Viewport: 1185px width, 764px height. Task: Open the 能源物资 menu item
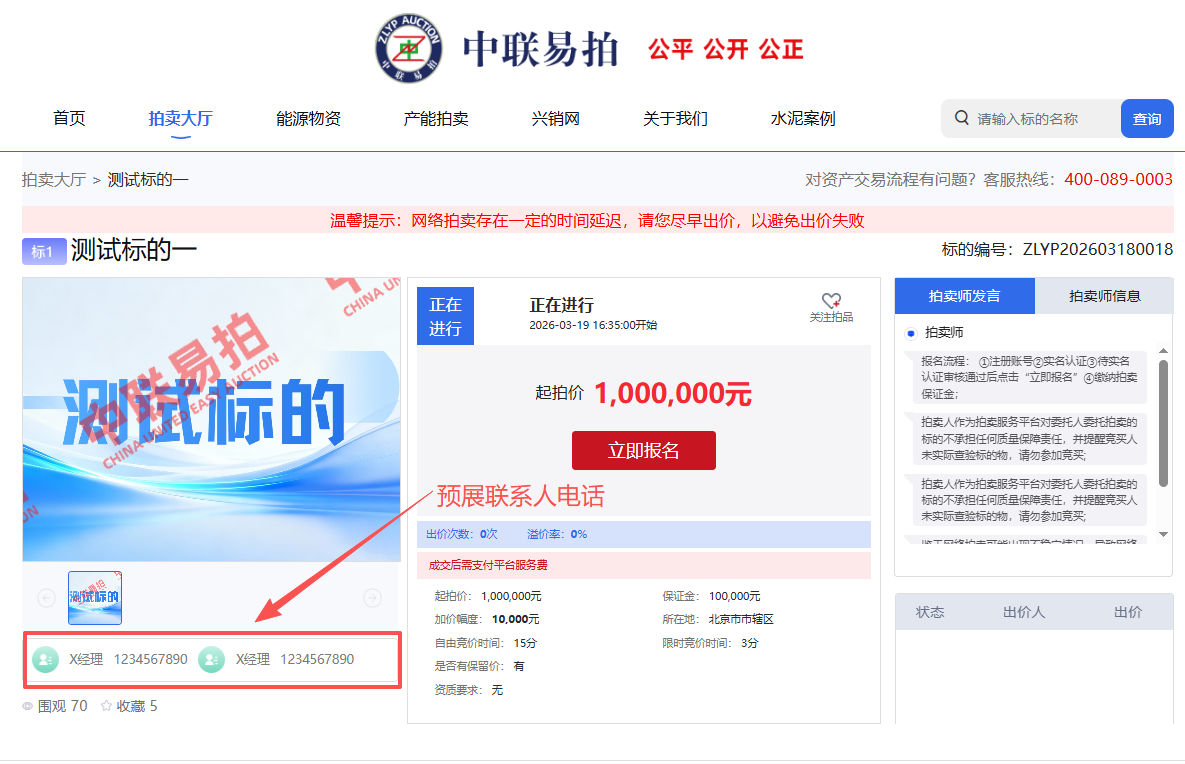(308, 119)
